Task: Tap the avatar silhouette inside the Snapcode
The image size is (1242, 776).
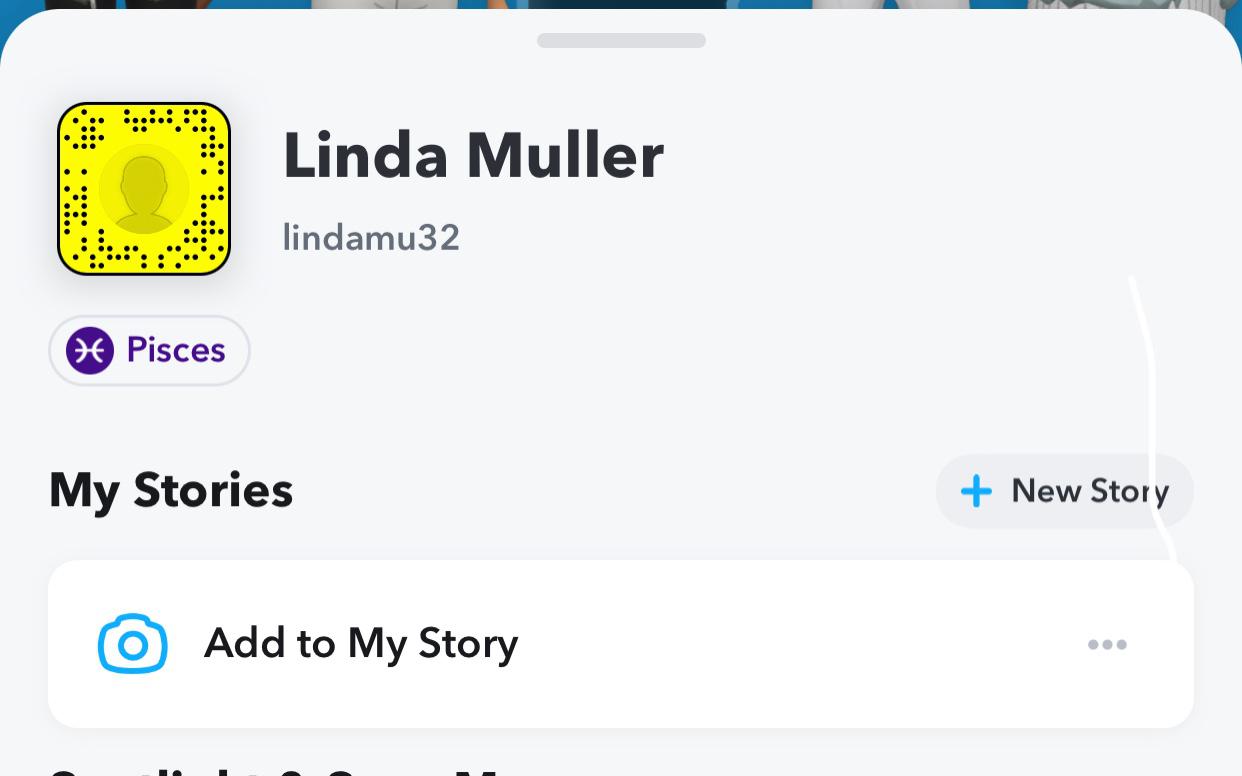Action: point(144,189)
